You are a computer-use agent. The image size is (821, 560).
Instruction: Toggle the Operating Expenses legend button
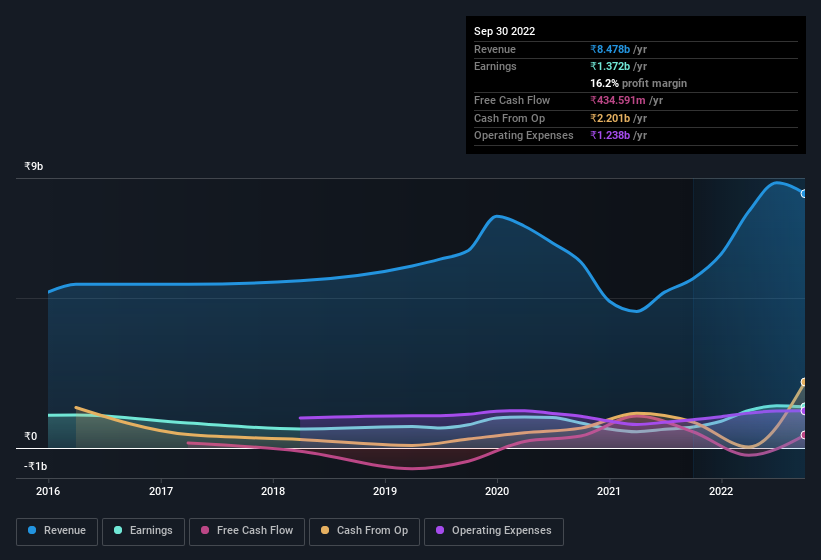493,531
